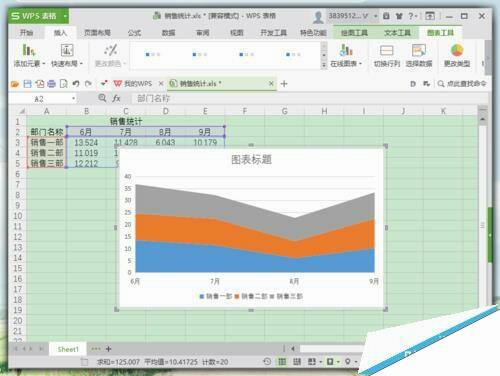This screenshot has width=500, height=376.
Task: Open the 图表工具 Chart Tools tab
Action: coord(440,33)
